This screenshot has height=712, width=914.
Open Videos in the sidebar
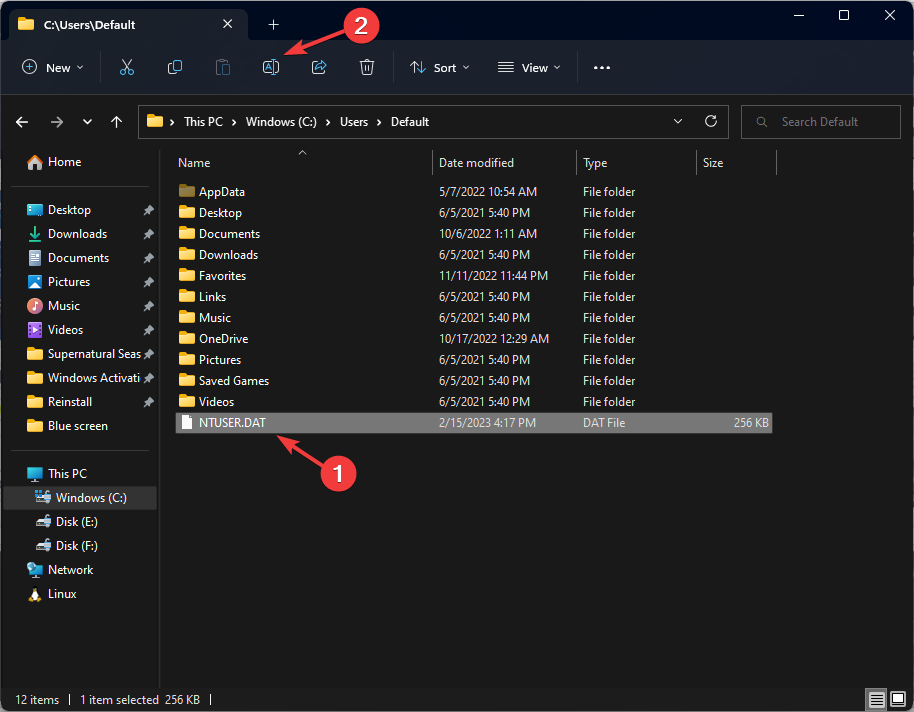tap(55, 330)
